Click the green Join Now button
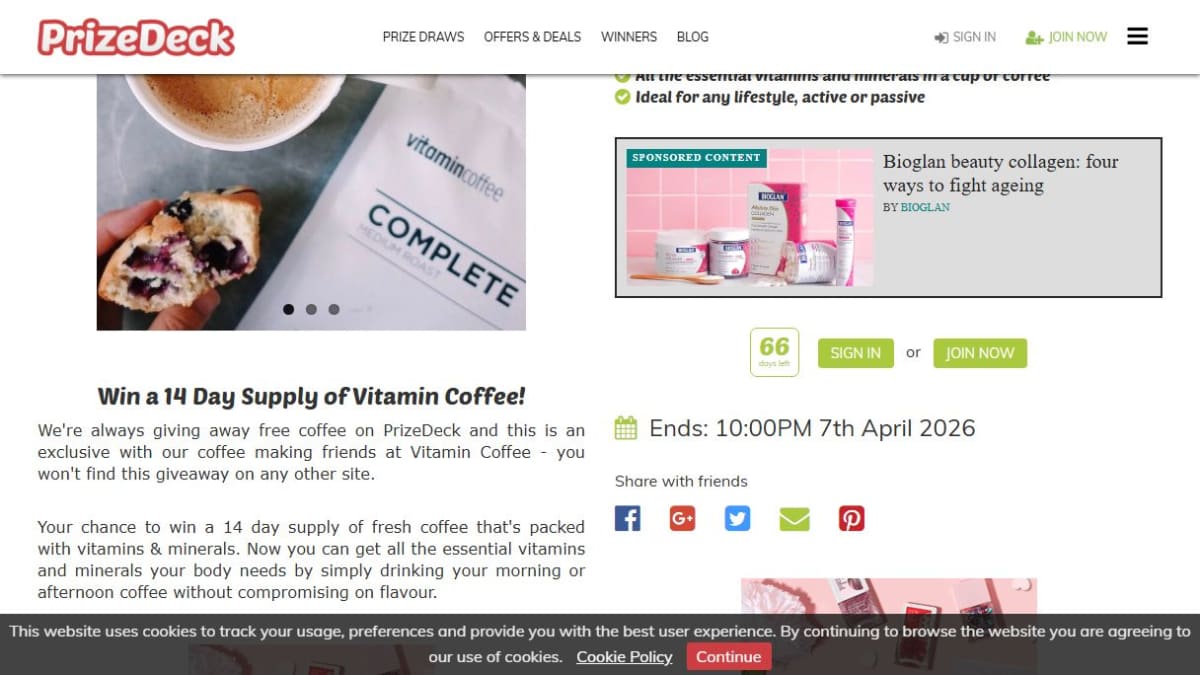Viewport: 1200px width, 675px height. pos(980,353)
